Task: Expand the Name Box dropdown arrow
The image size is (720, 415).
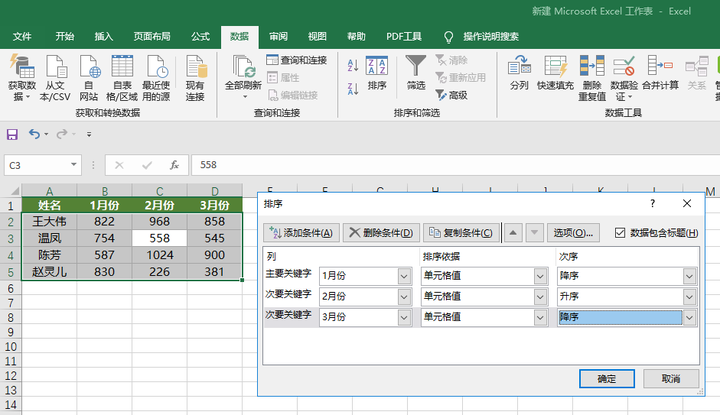Action: tap(73, 164)
